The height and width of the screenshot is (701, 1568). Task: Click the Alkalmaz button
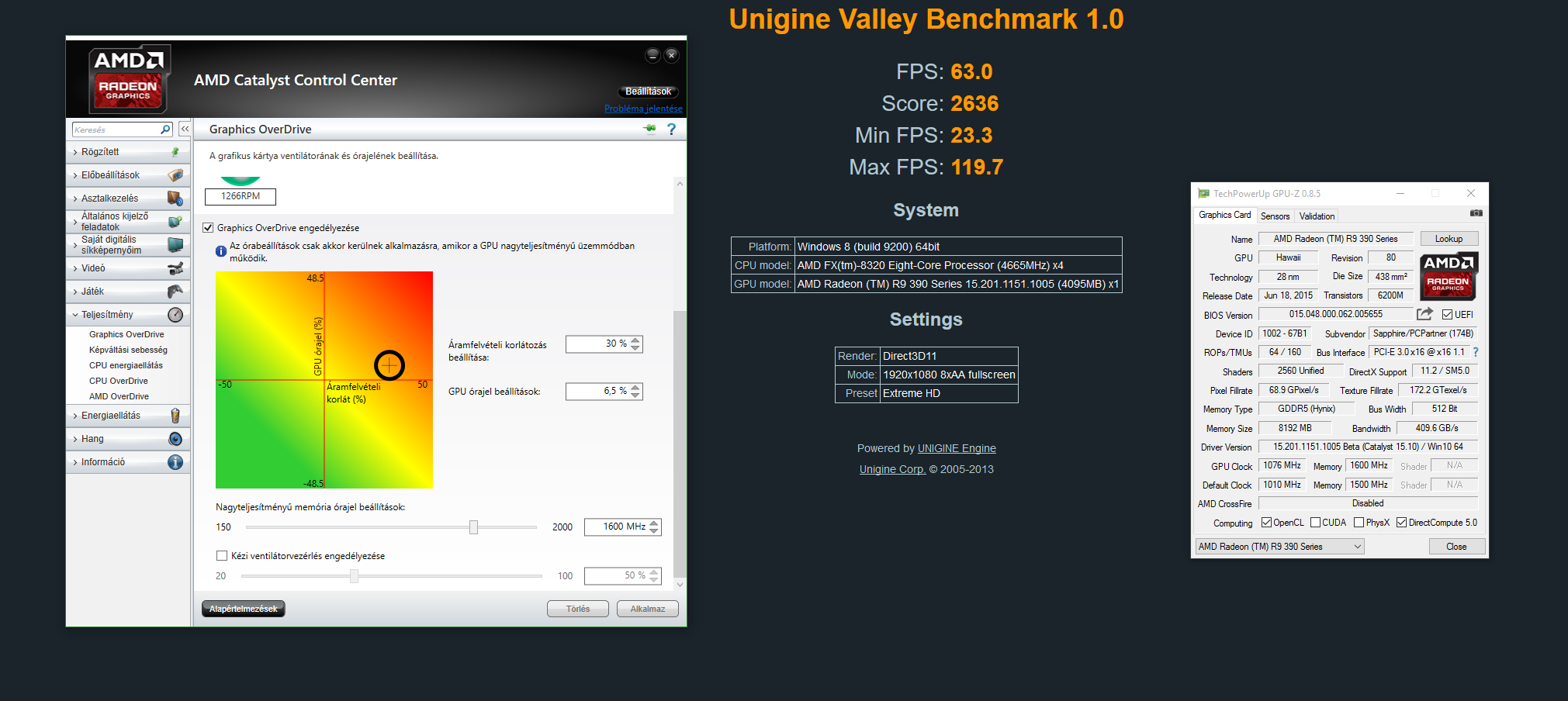coord(647,609)
